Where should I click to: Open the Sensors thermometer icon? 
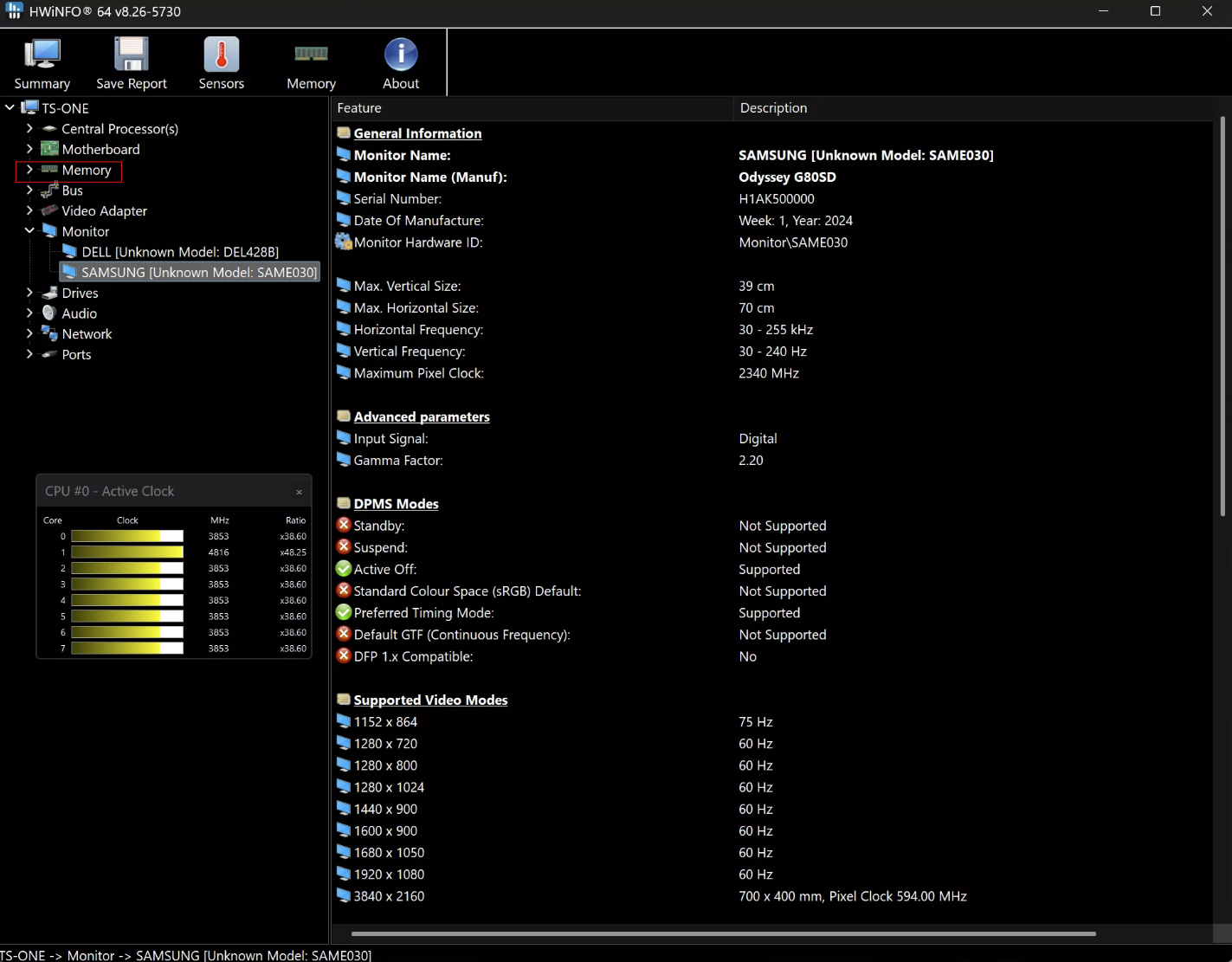[222, 55]
